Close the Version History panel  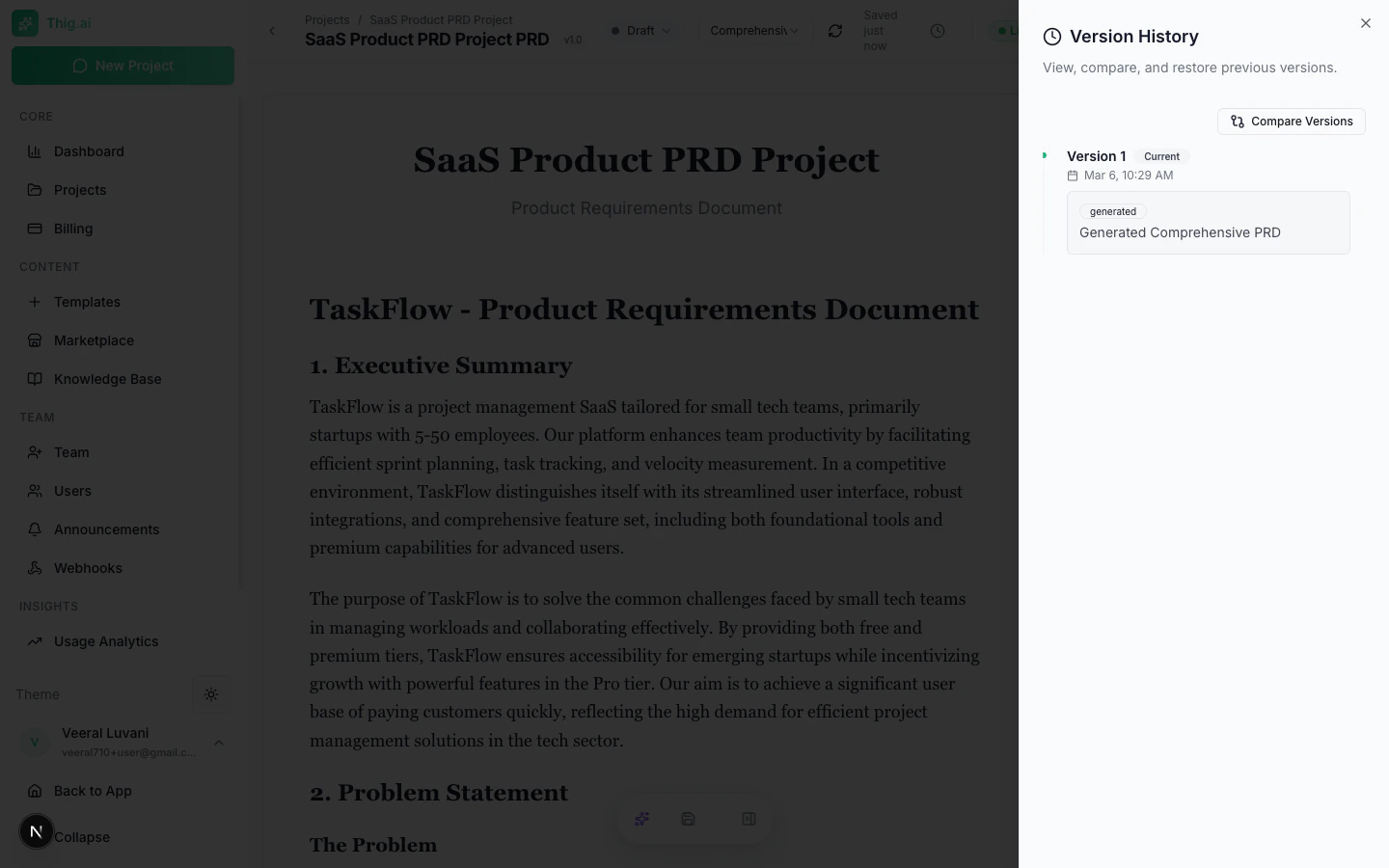tap(1365, 23)
